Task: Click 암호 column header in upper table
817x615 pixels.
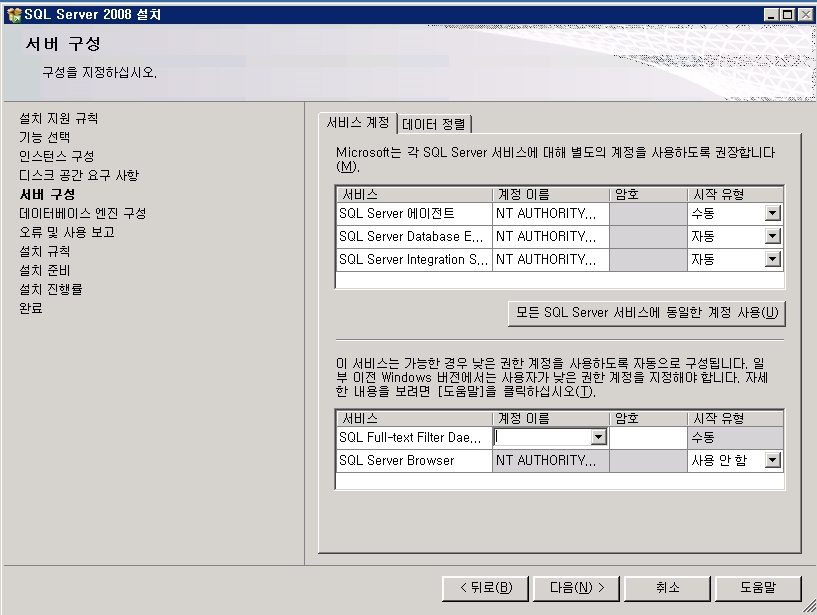Action: point(648,194)
